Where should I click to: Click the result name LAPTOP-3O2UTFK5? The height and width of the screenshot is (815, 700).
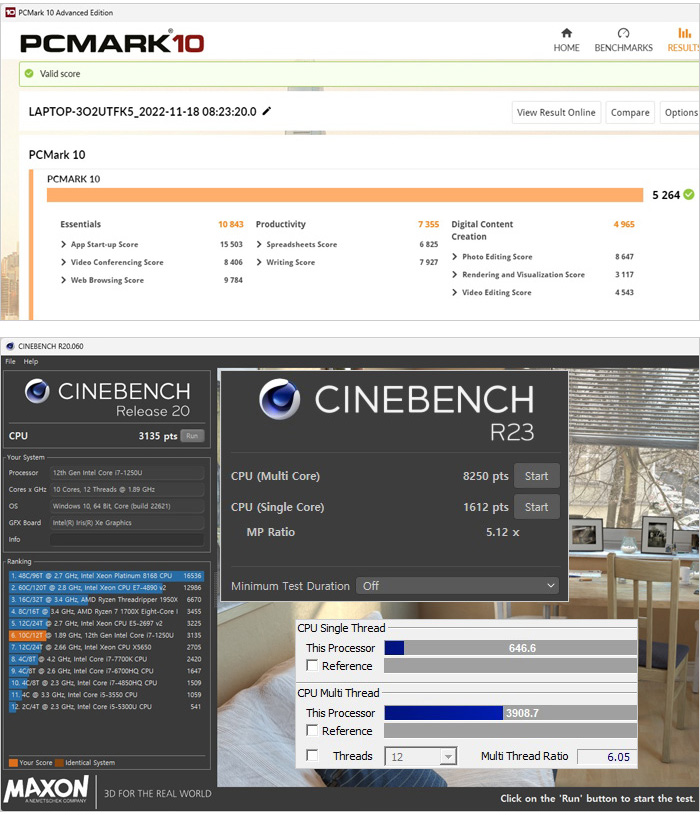[142, 111]
